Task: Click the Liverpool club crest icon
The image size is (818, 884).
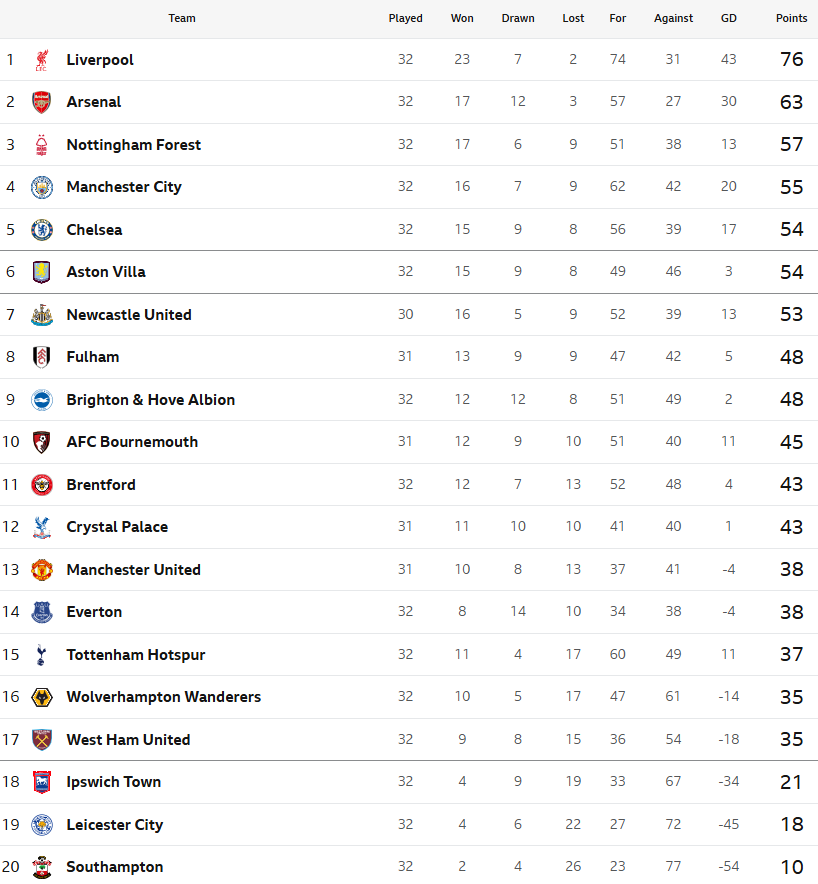Action: (42, 60)
